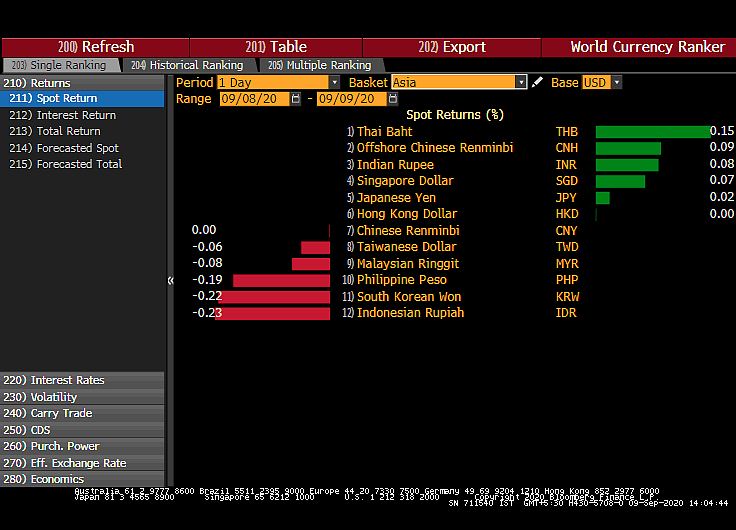Open the 201) Table view
Screen dimensions: 736x530
(276, 47)
